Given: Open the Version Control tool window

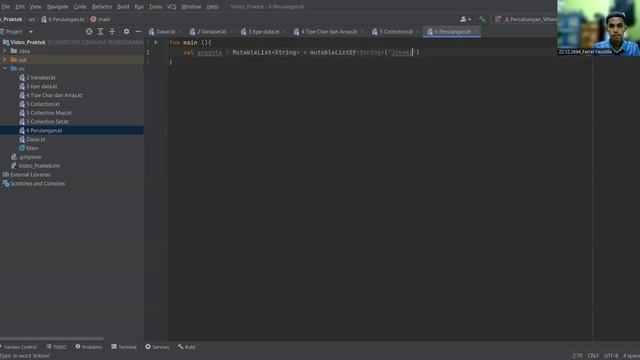Looking at the screenshot, I should pos(19,347).
